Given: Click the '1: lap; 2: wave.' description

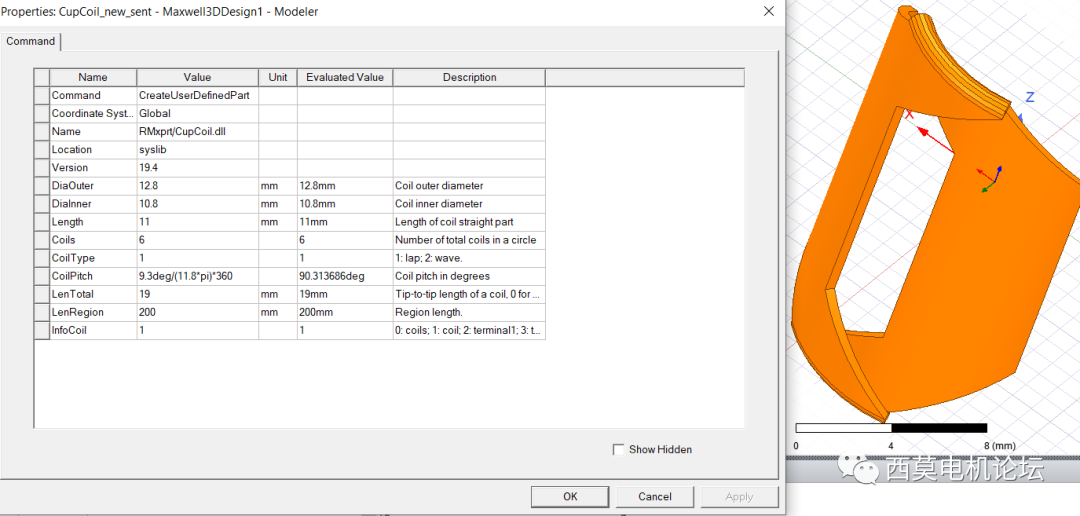Looking at the screenshot, I should click(x=469, y=258).
